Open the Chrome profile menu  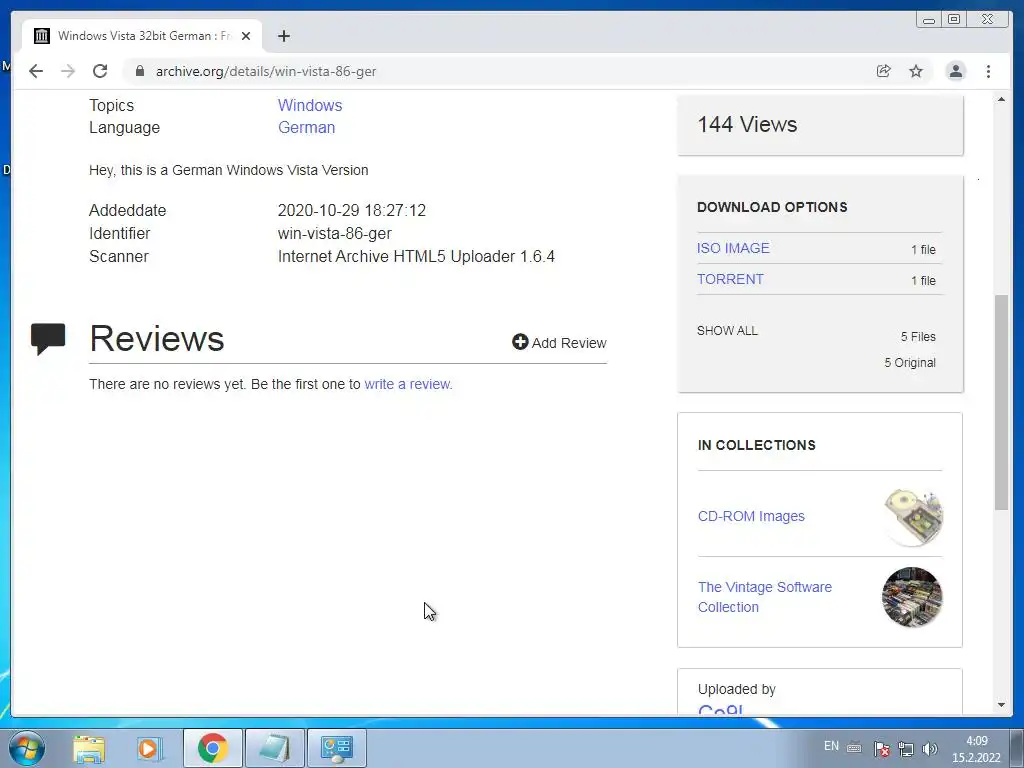point(955,71)
